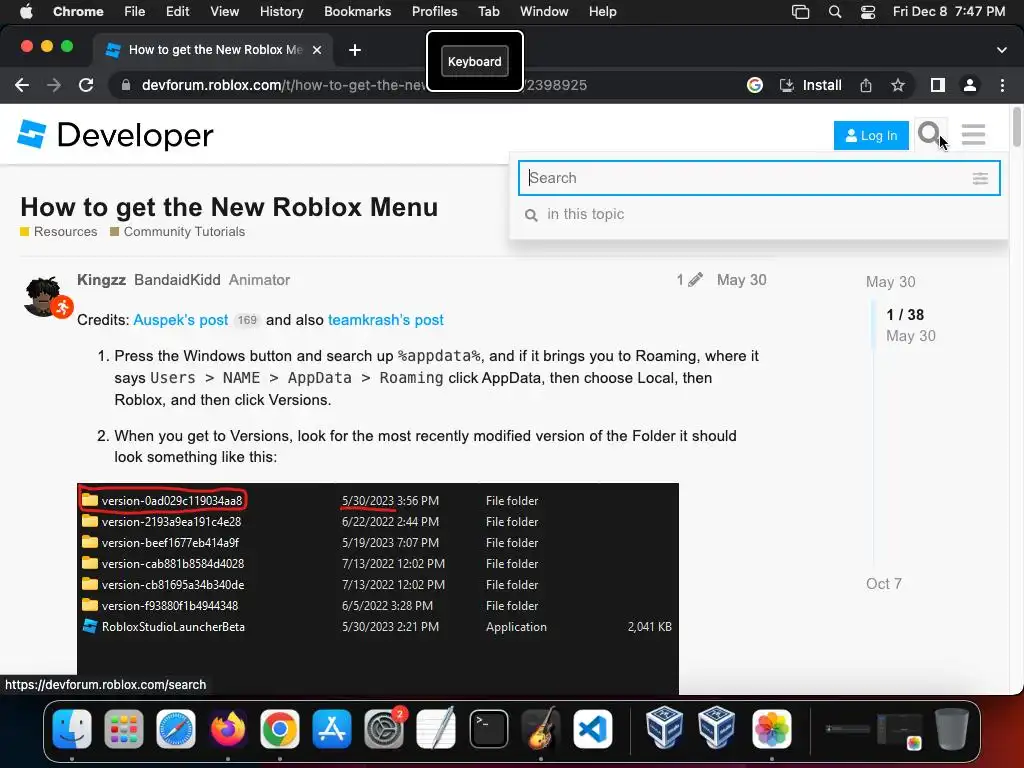The image size is (1024, 768).
Task: Open the Edit menu
Action: coord(177,12)
